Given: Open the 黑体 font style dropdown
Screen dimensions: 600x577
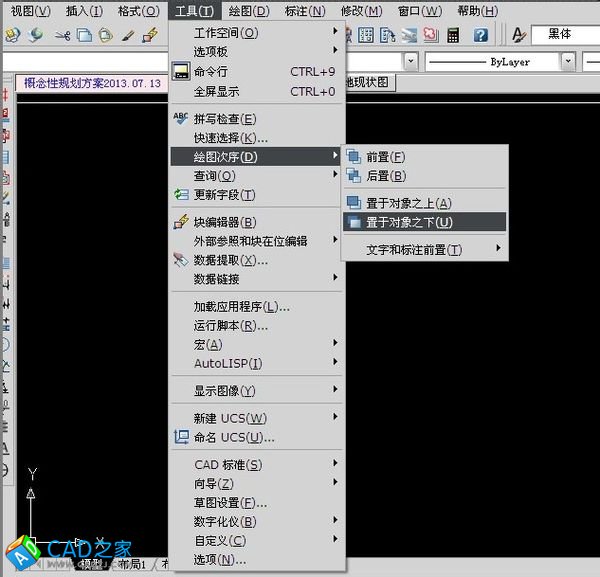Looking at the screenshot, I should pos(568,35).
